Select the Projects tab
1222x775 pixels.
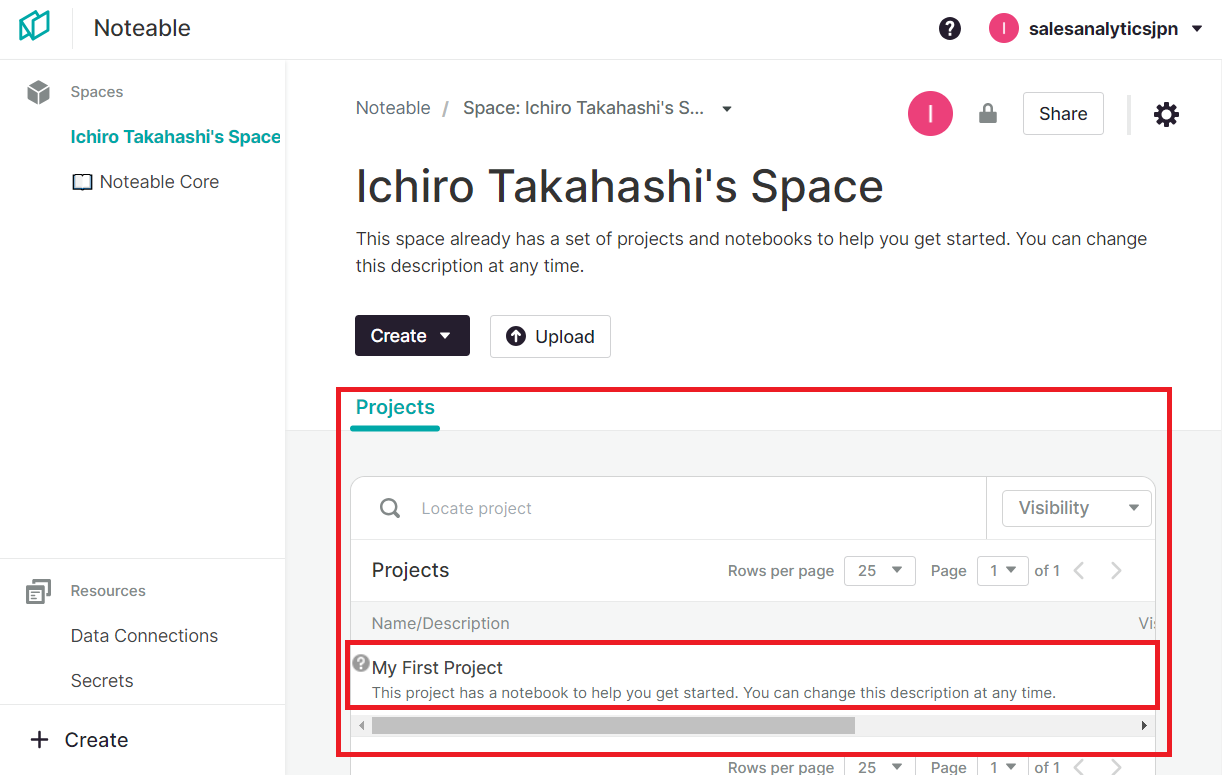tap(395, 408)
